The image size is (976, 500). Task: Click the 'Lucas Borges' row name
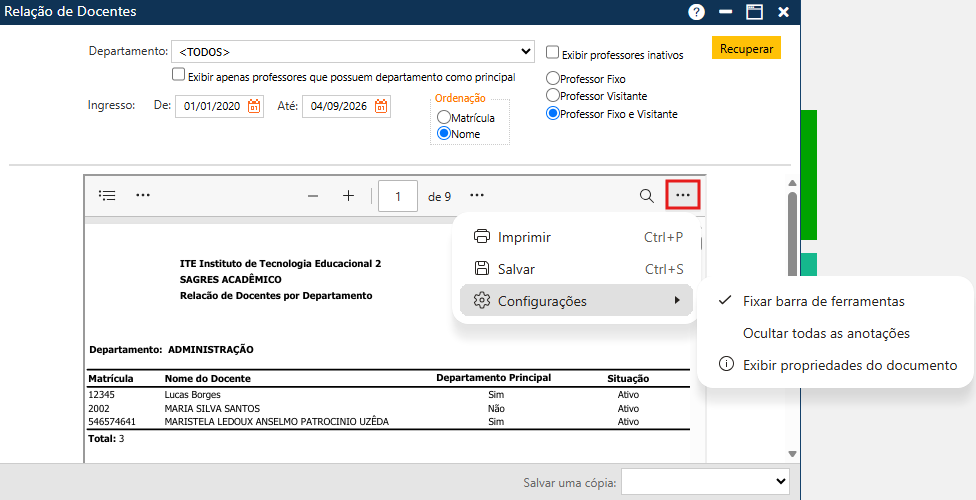[192, 395]
